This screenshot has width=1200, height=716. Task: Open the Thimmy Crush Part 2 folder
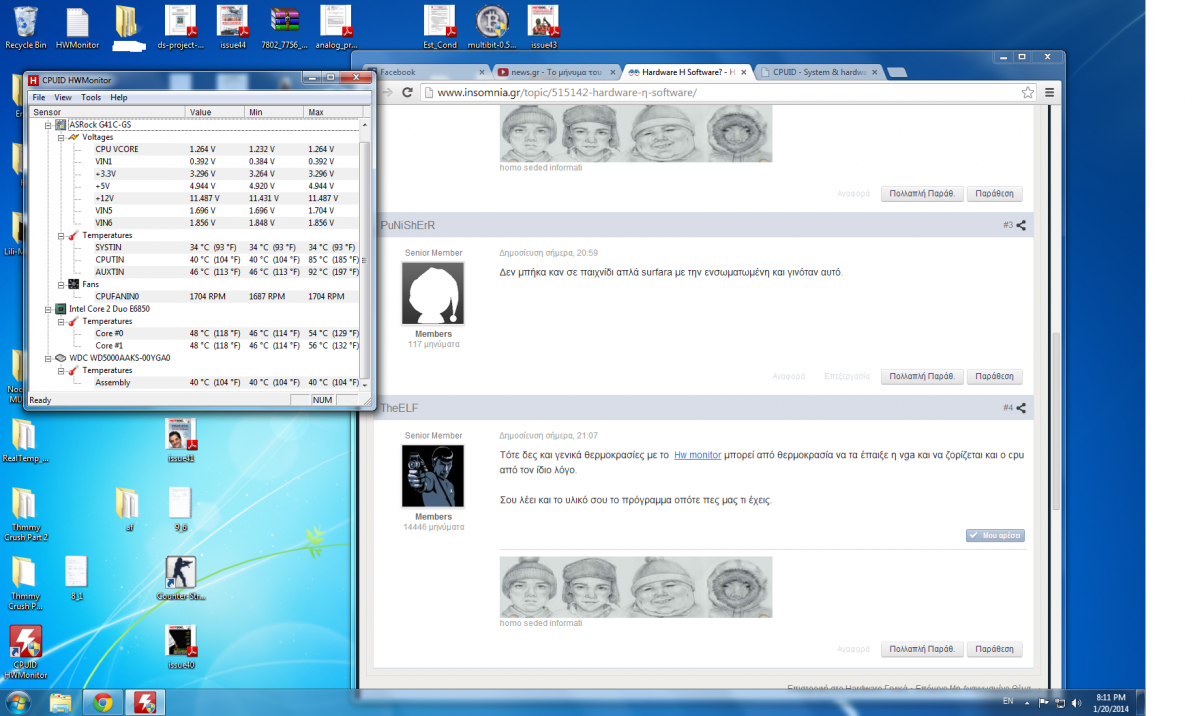click(25, 515)
